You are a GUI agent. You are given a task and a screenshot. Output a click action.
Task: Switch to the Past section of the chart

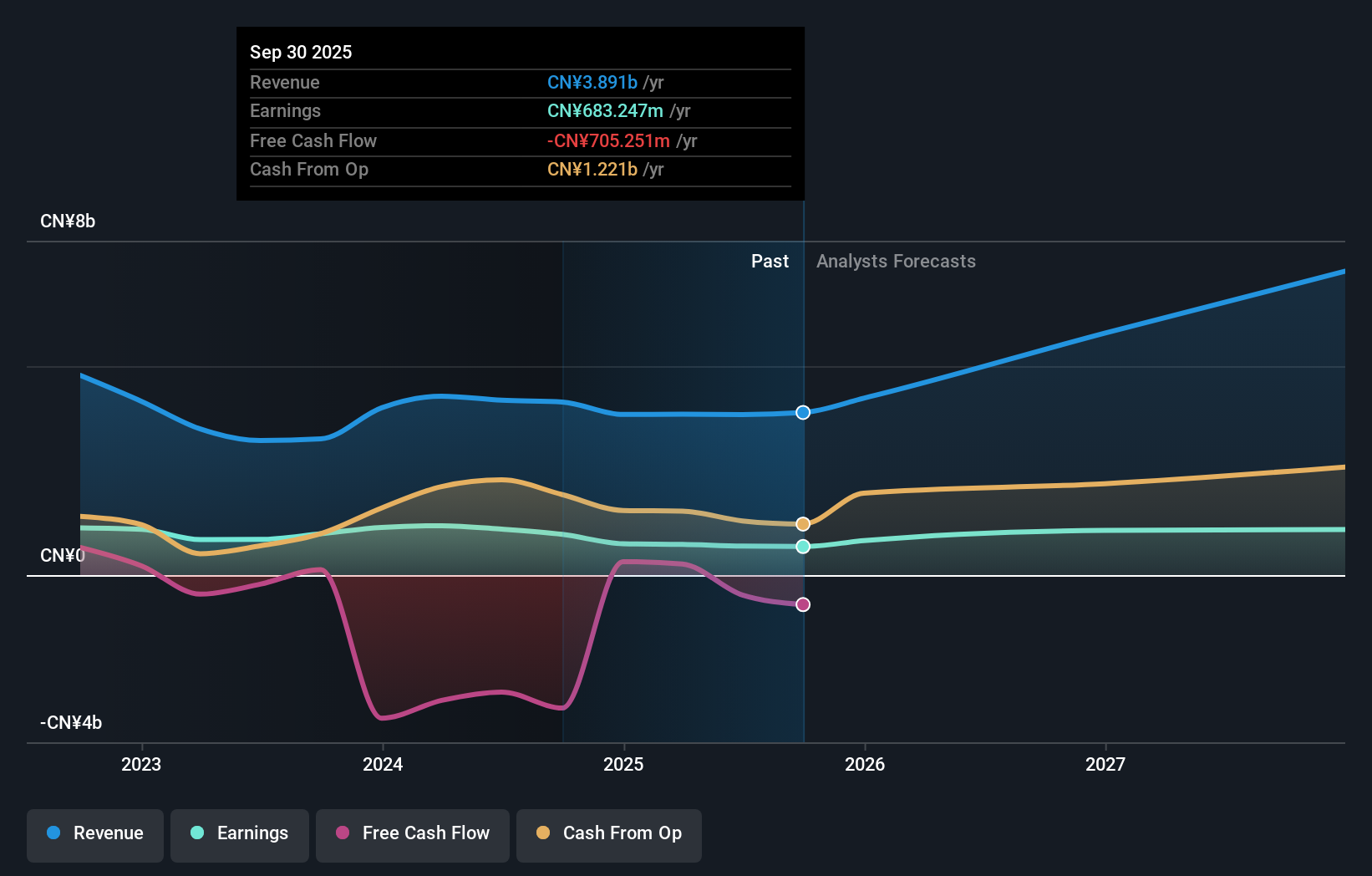(x=770, y=261)
